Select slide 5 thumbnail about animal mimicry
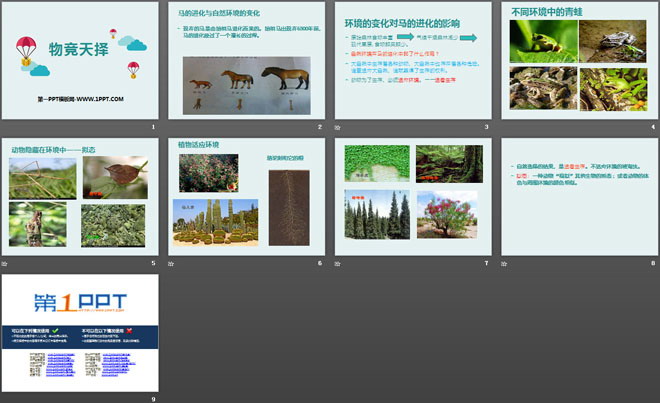Image resolution: width=660 pixels, height=403 pixels. pos(80,197)
